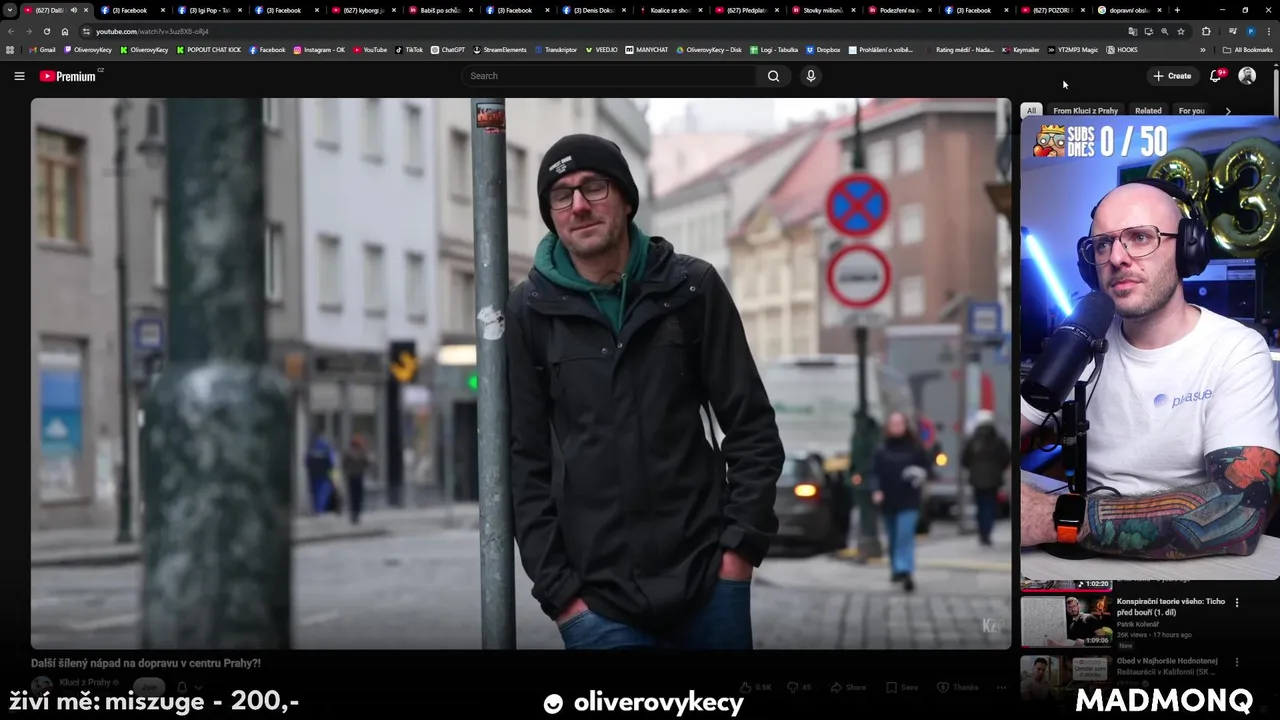
Task: Open the ChatGPT bookmark
Action: [x=448, y=50]
